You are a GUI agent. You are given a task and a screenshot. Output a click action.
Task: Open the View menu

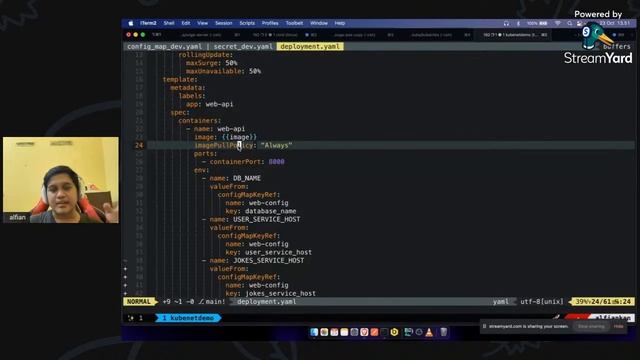point(202,23)
